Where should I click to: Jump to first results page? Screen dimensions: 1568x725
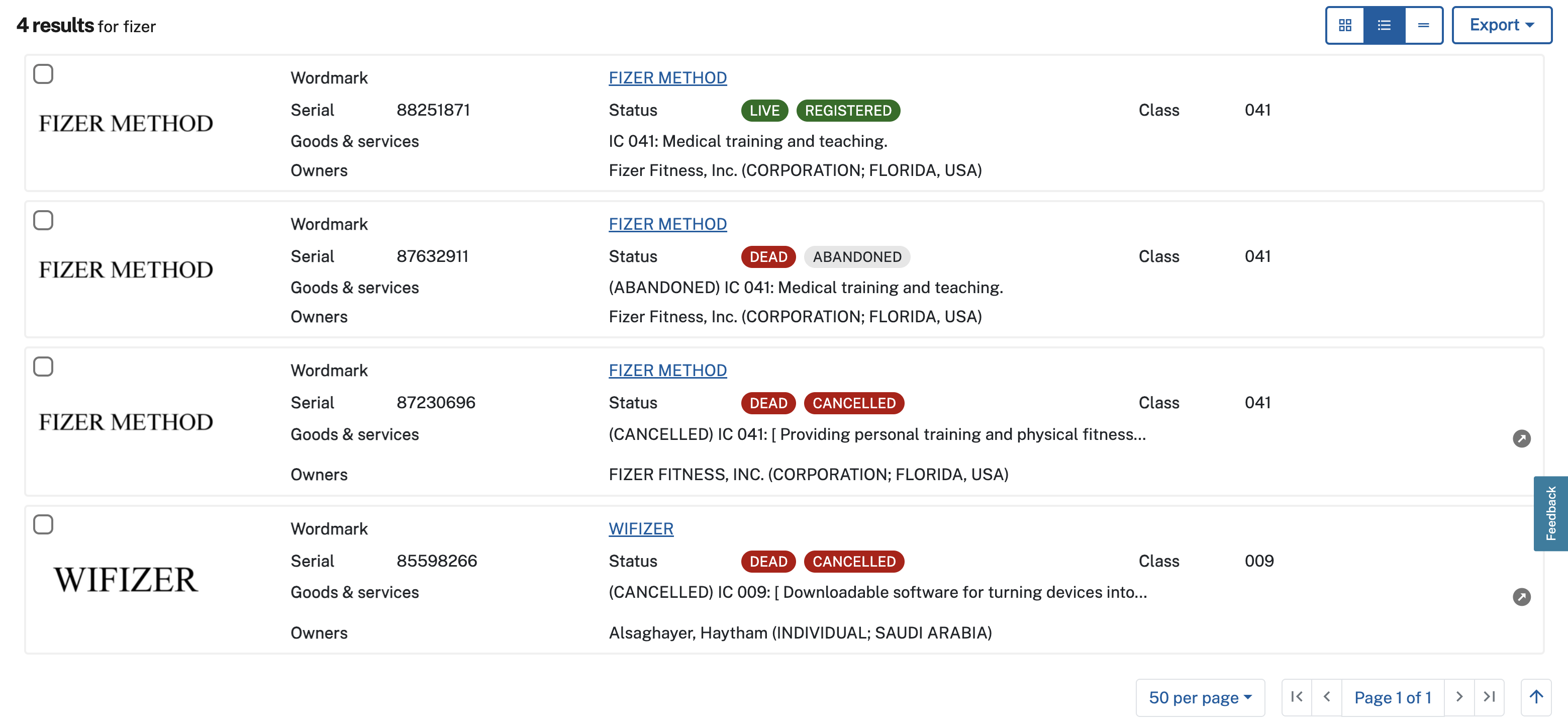click(x=1297, y=697)
